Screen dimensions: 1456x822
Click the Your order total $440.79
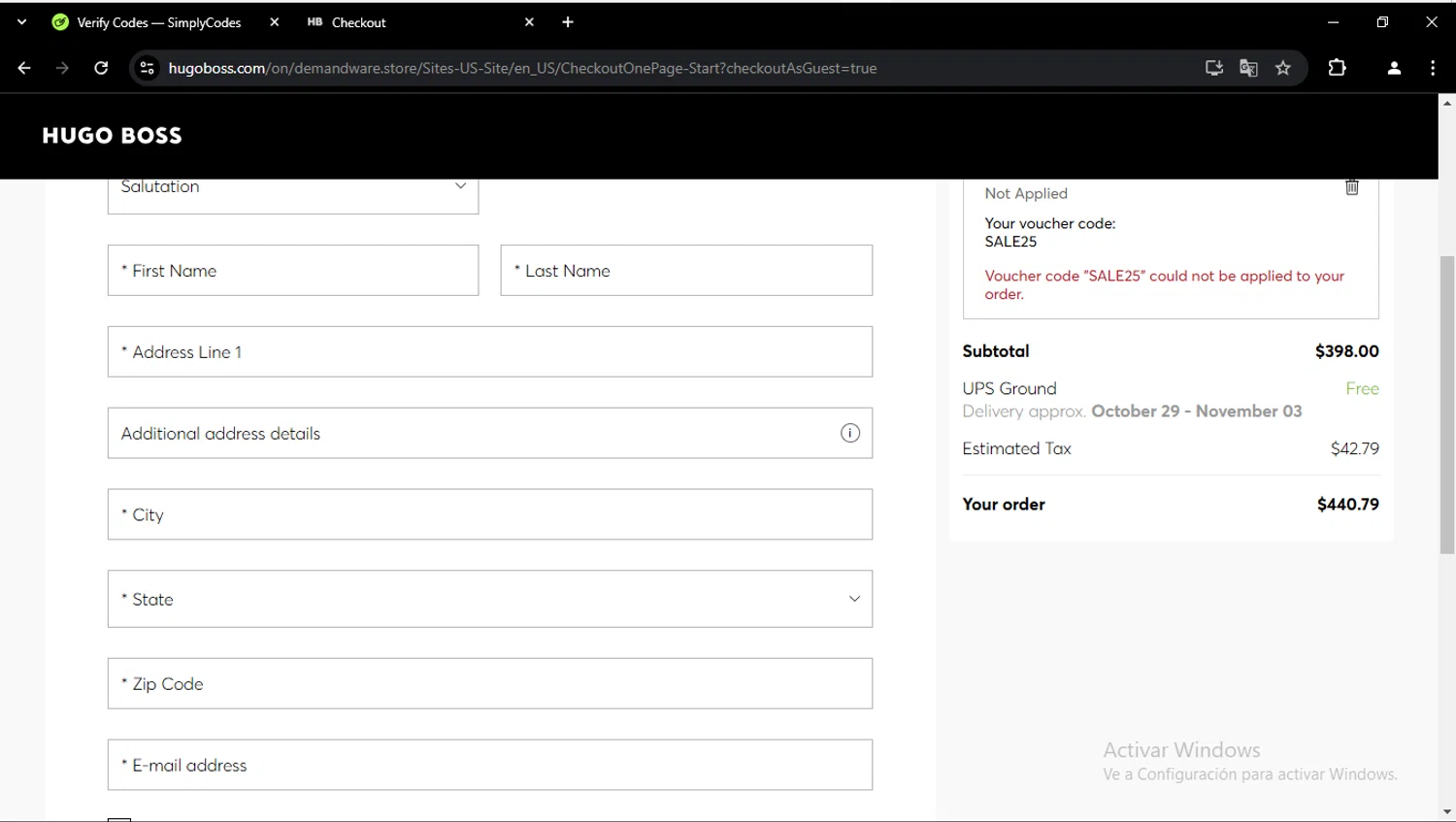coord(1348,505)
